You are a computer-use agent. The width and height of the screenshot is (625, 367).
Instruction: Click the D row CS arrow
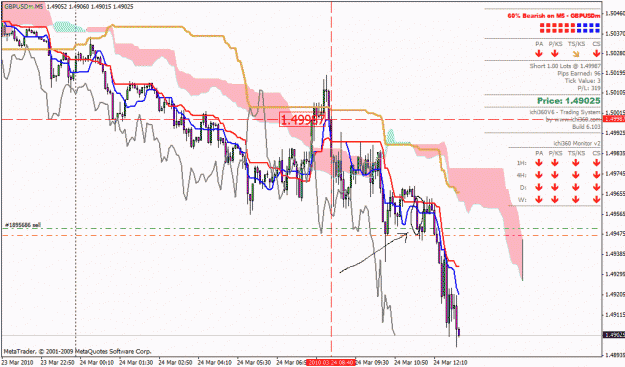pyautogui.click(x=596, y=187)
